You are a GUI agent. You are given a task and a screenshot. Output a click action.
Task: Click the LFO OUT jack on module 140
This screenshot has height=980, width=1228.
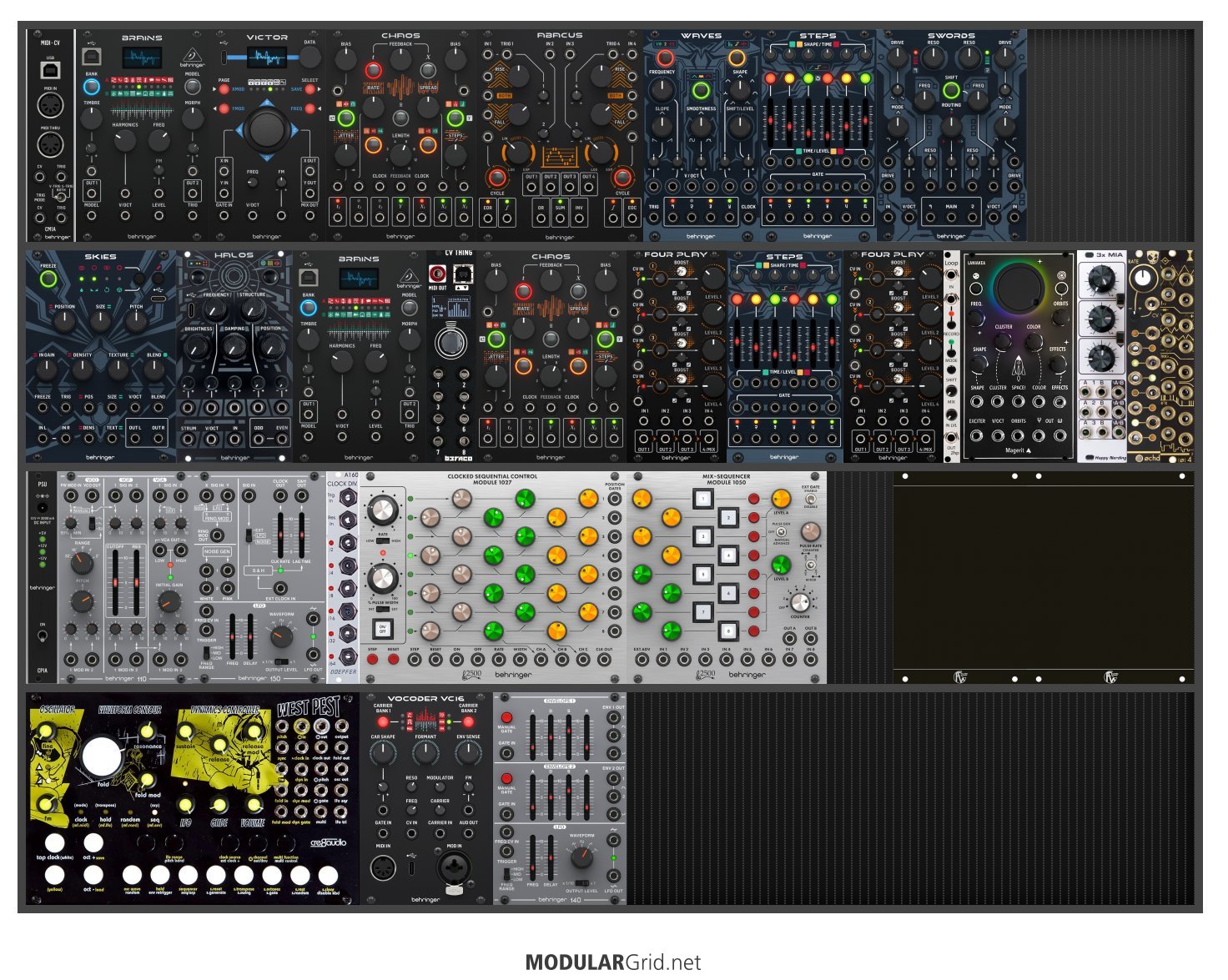tap(613, 876)
